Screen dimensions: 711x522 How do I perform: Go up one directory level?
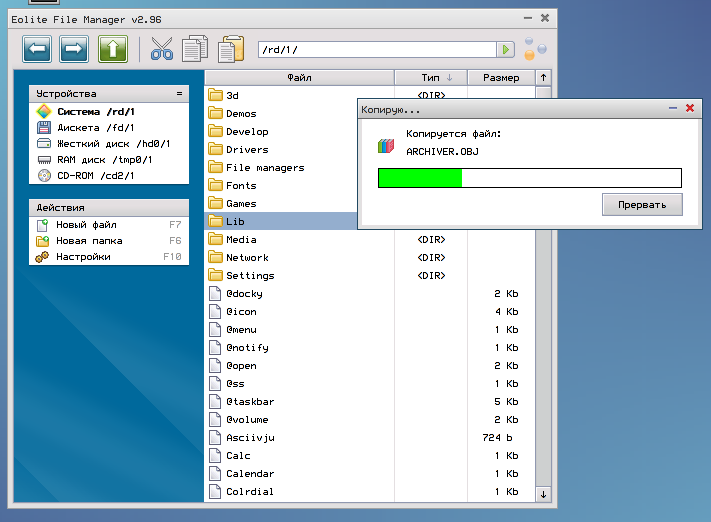(x=113, y=48)
